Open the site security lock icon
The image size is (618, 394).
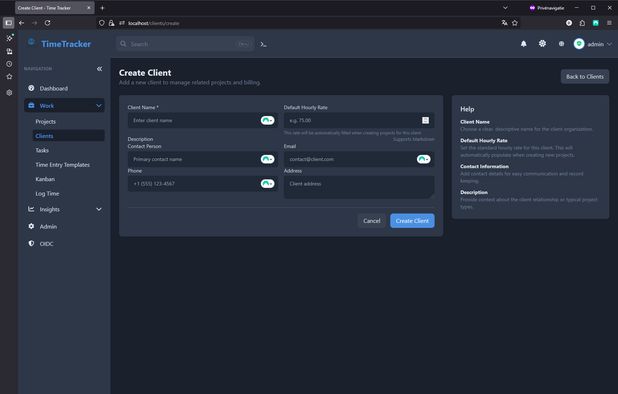(112, 23)
